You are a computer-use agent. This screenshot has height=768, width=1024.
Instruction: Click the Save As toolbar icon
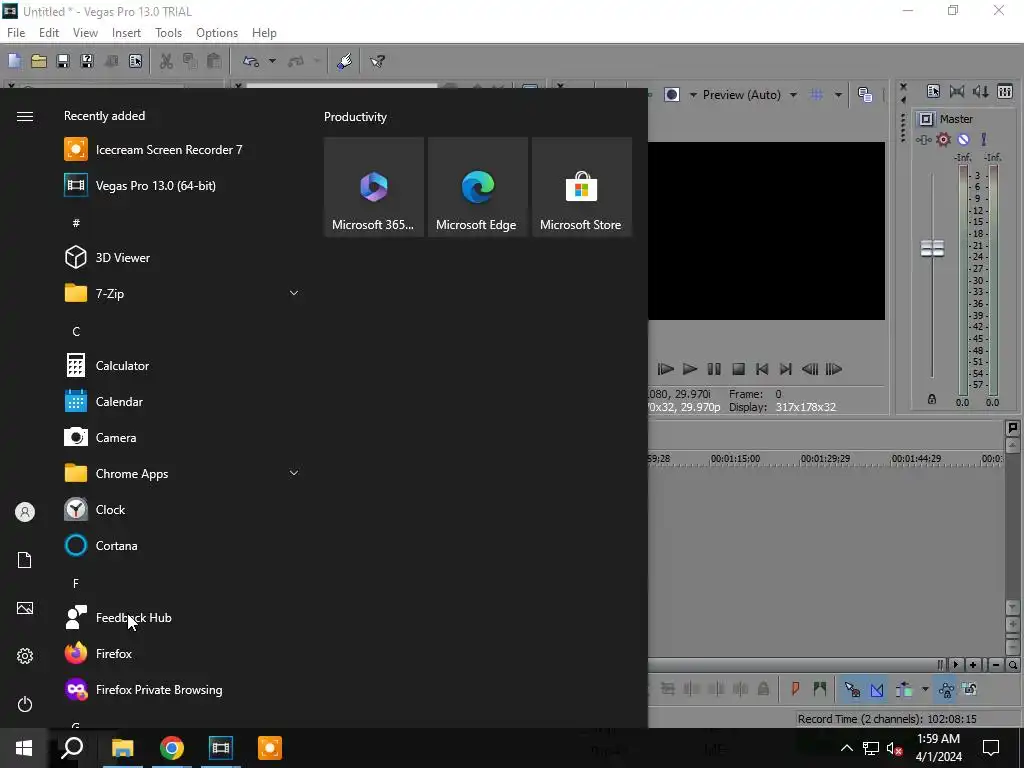pos(87,61)
